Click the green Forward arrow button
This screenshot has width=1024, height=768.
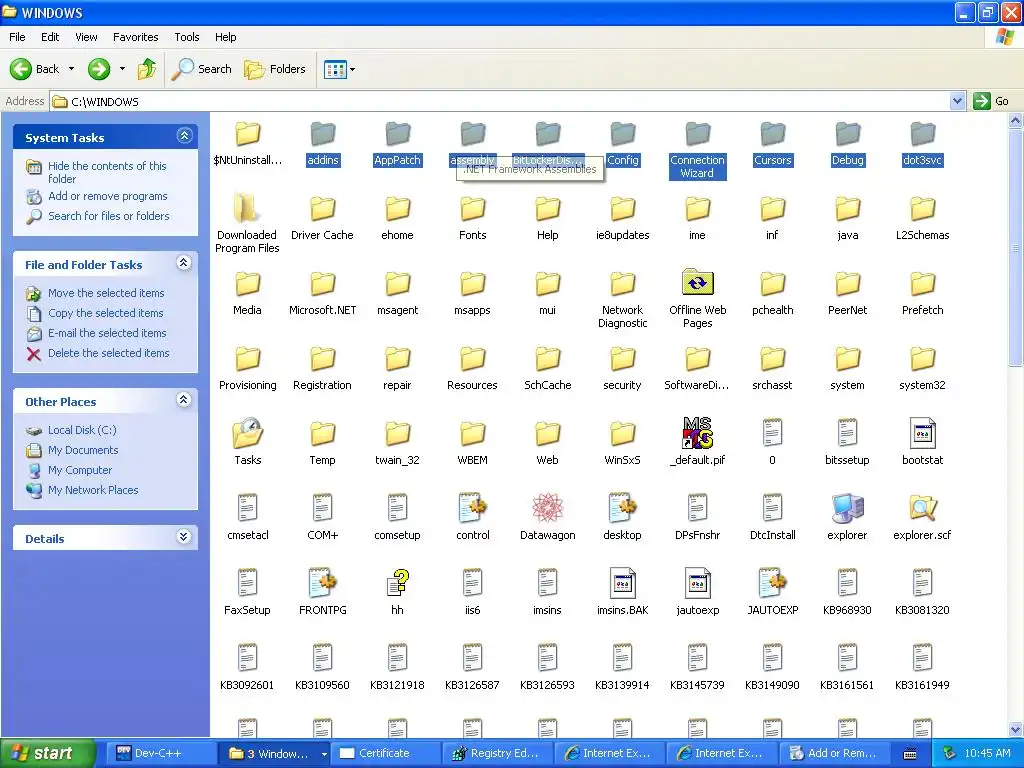click(x=99, y=69)
